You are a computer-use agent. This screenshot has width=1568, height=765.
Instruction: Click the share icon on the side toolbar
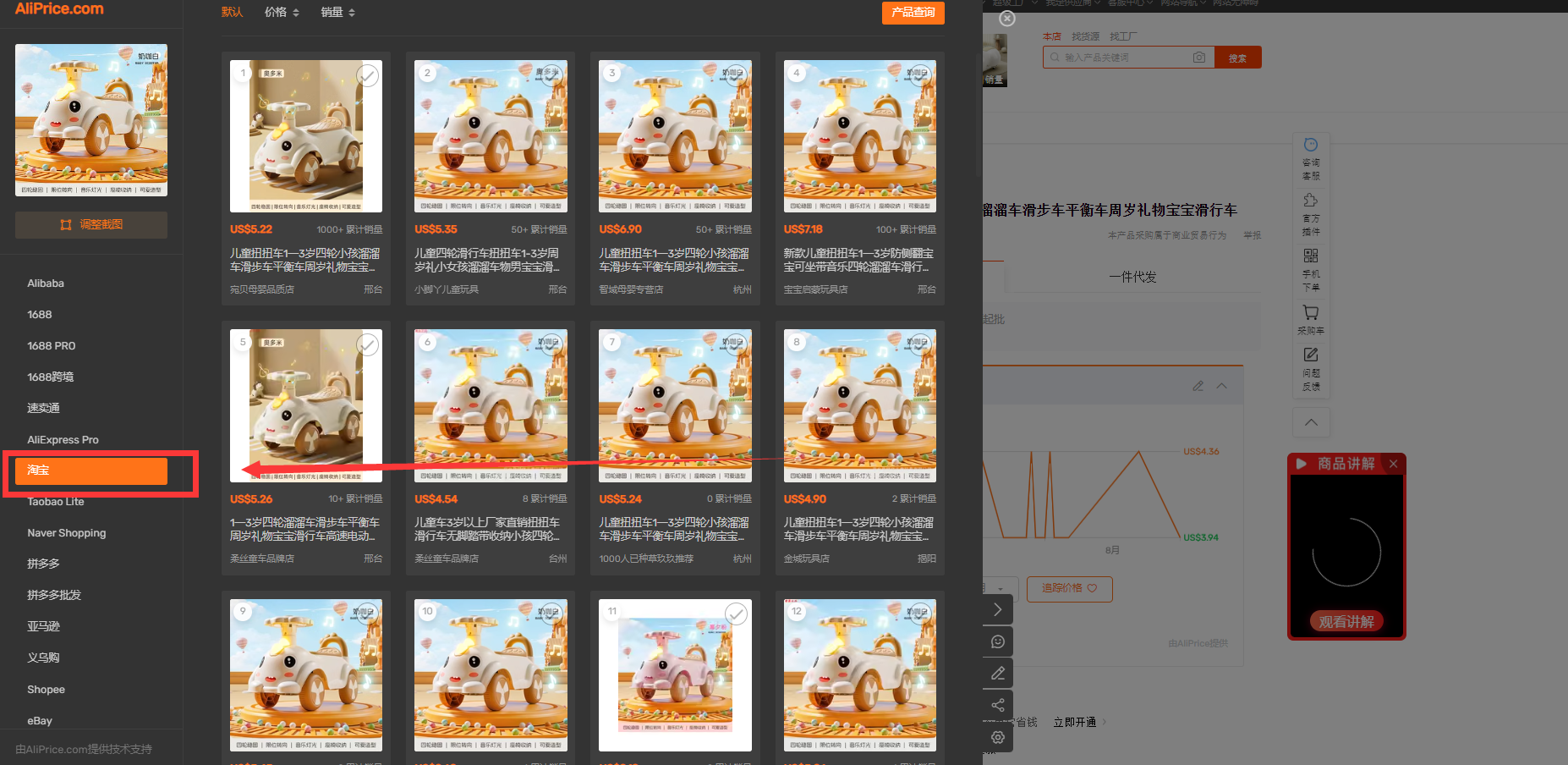click(x=998, y=705)
